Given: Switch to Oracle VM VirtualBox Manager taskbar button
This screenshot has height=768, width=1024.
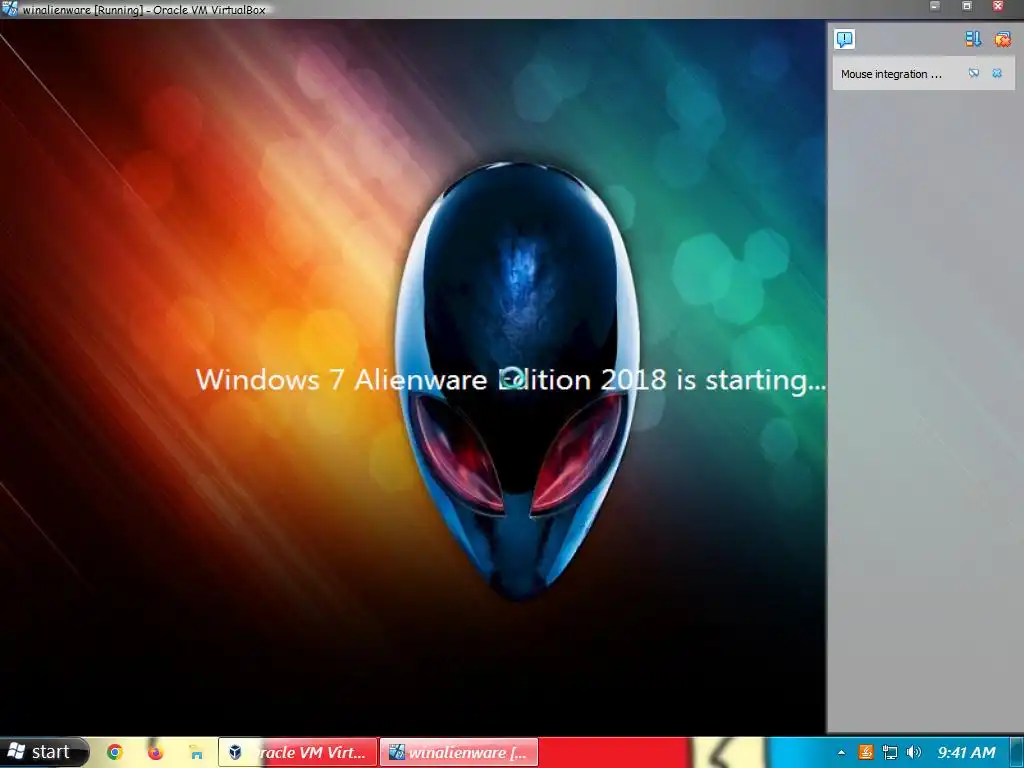Looking at the screenshot, I should [x=298, y=752].
